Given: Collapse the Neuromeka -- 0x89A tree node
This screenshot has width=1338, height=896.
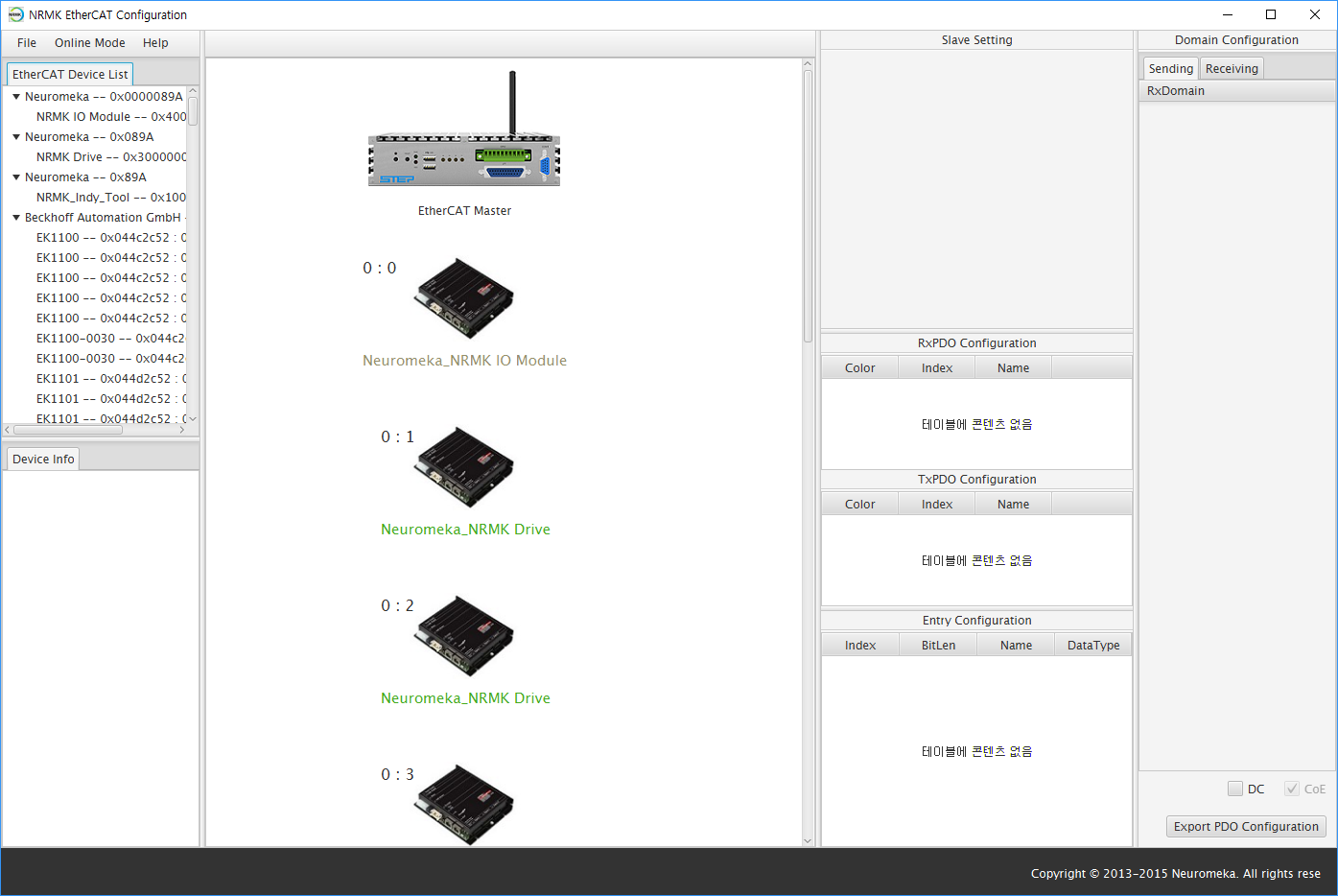Looking at the screenshot, I should click(x=16, y=177).
